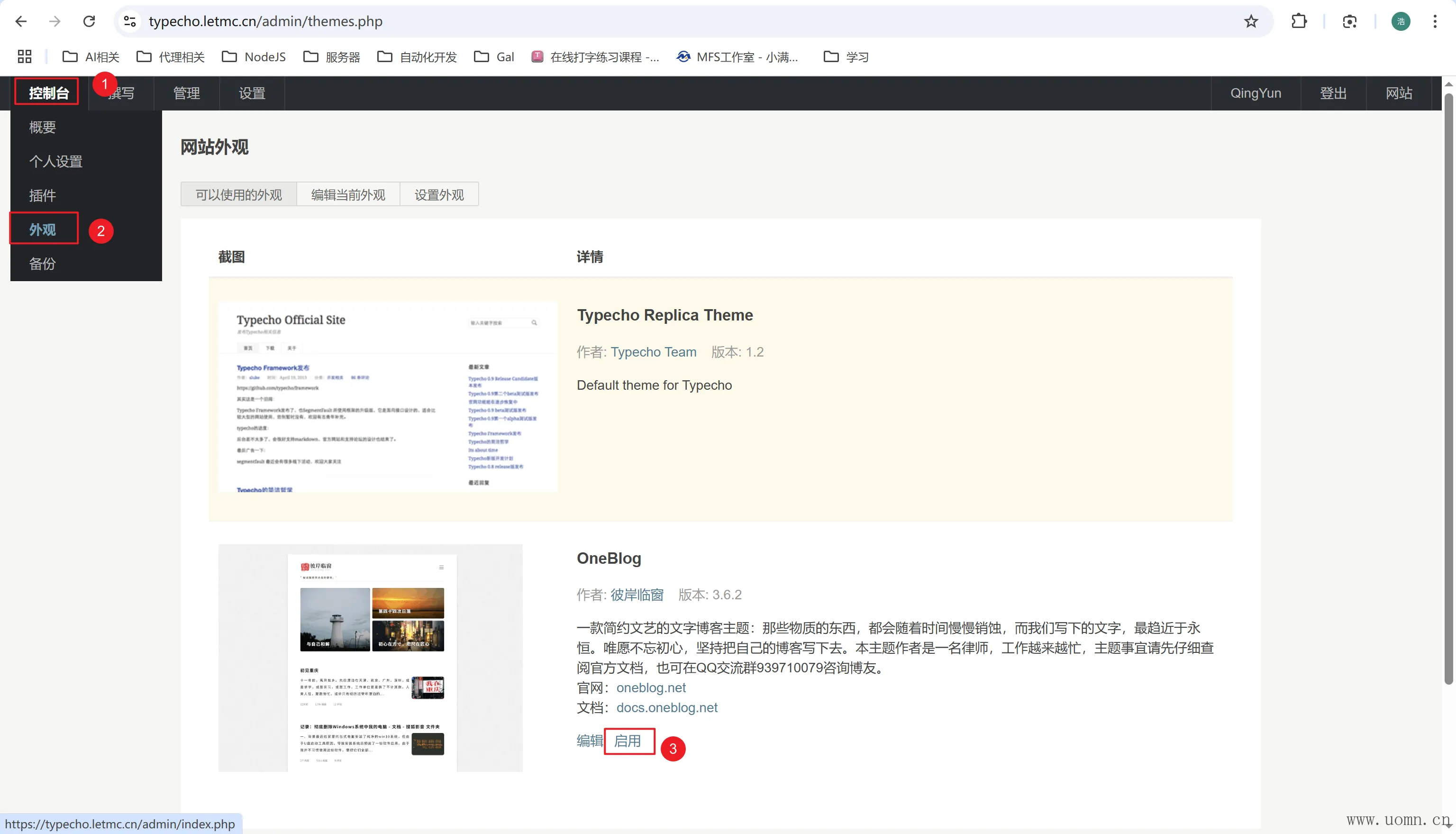The image size is (1456, 834).
Task: Reload the page with the refresh icon
Action: coord(89,21)
